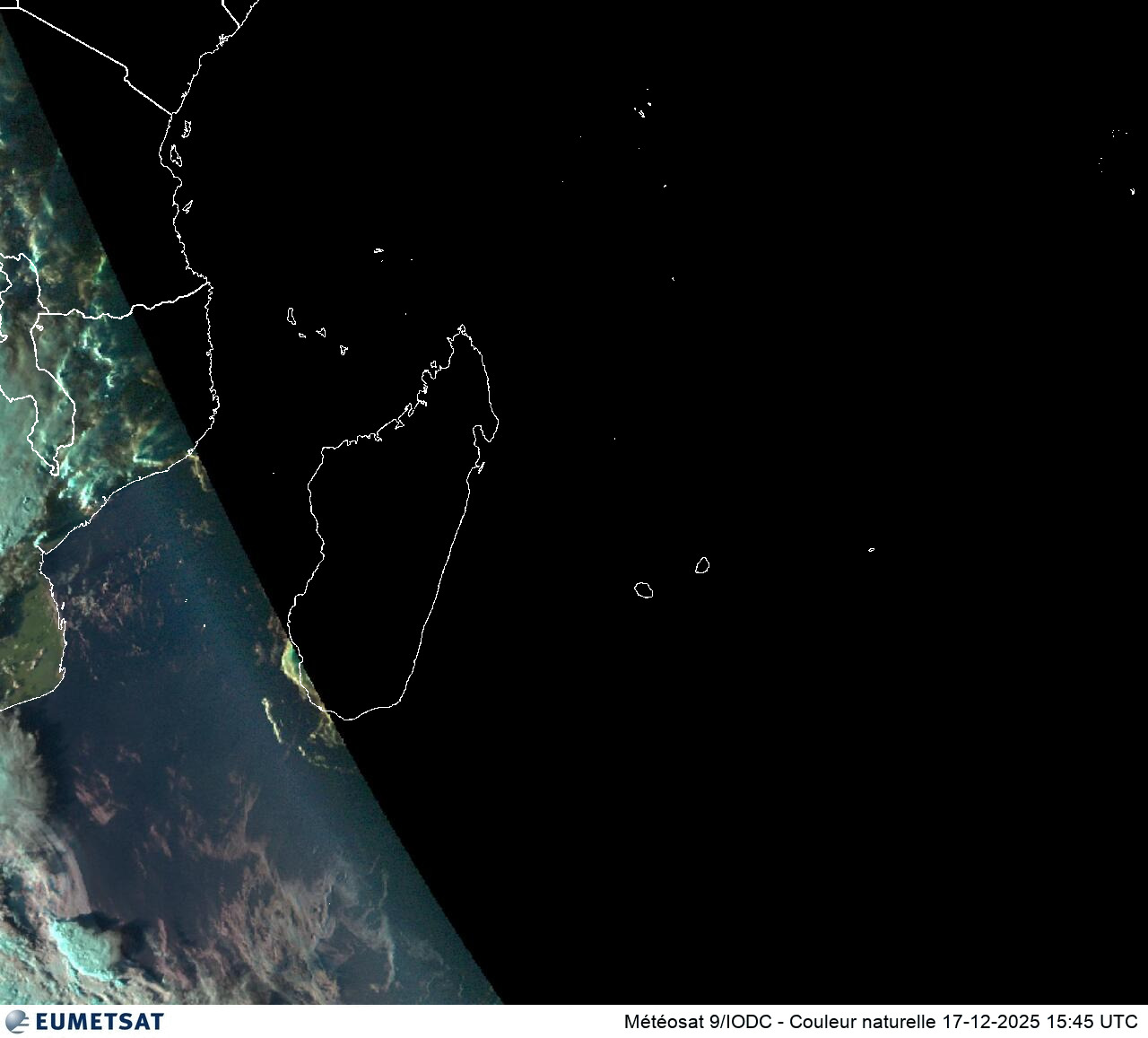The image size is (1148, 1038).
Task: Click Madagascar's northern tip
Action: (462, 328)
